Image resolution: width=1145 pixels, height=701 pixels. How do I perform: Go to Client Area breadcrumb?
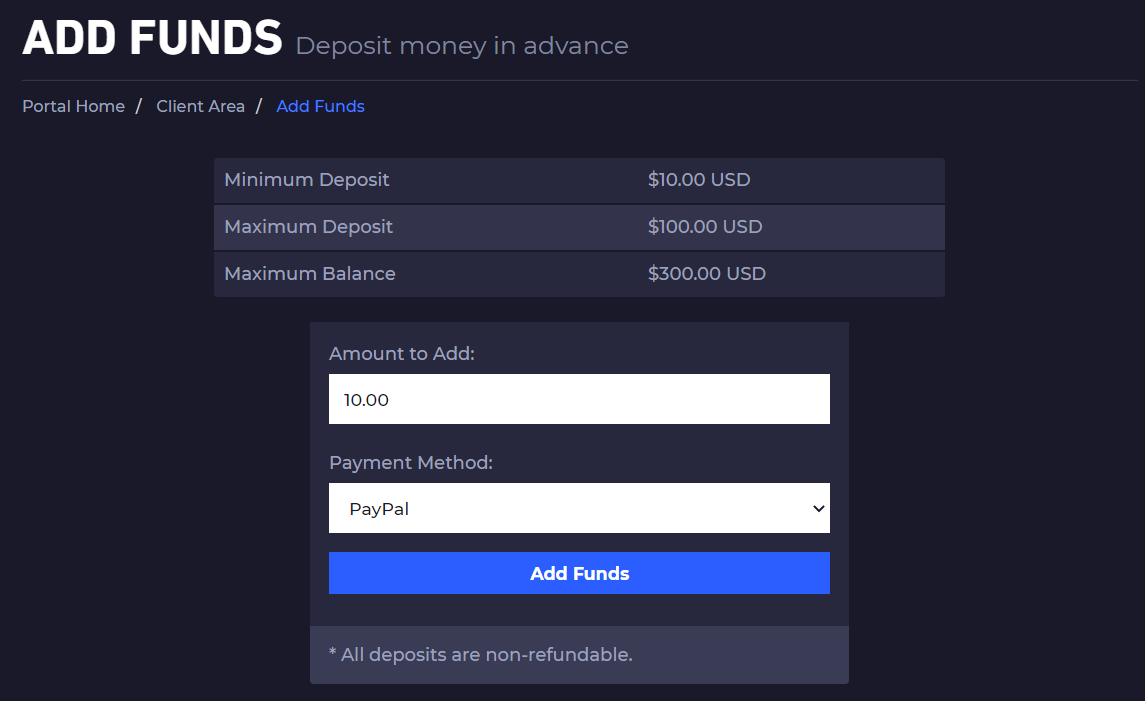[x=200, y=106]
